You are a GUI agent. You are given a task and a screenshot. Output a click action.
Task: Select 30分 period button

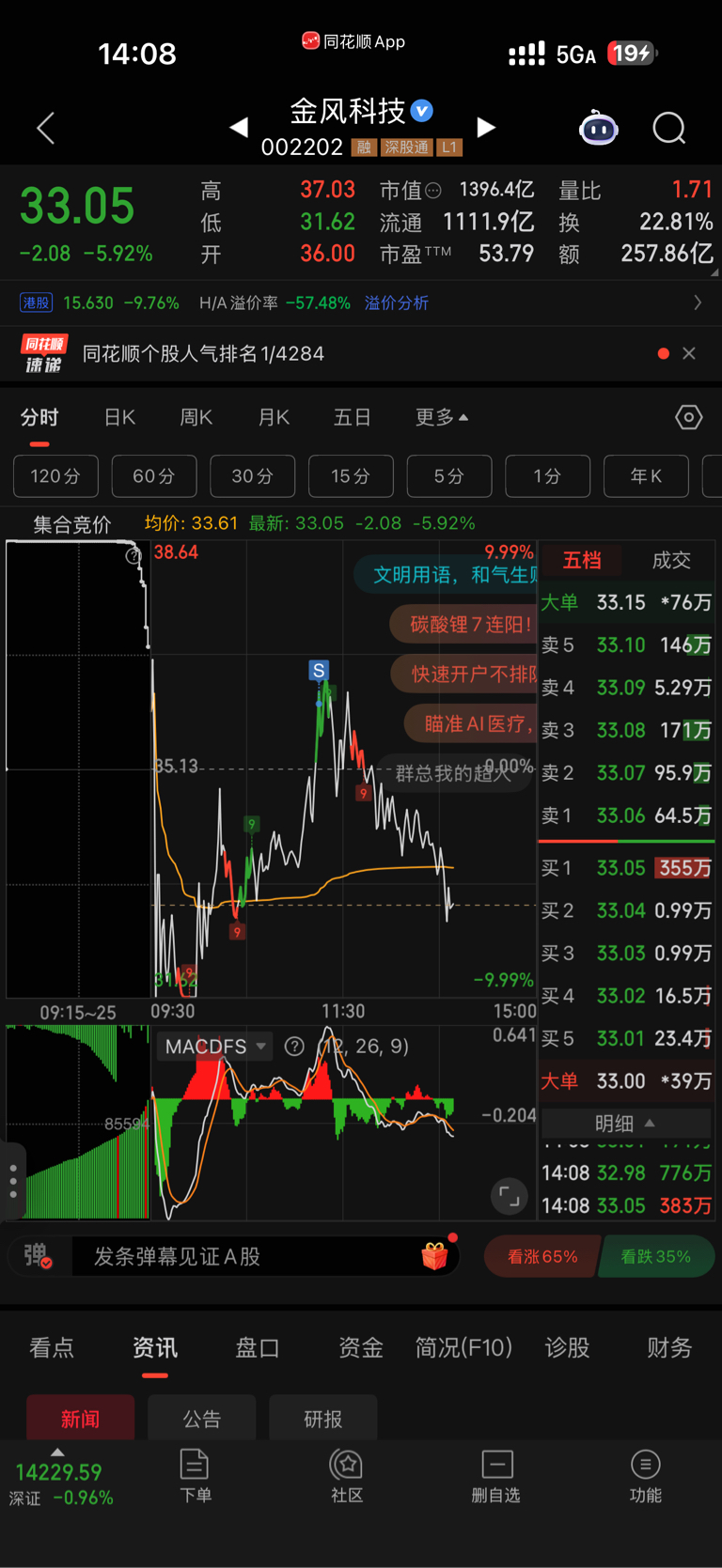click(253, 476)
